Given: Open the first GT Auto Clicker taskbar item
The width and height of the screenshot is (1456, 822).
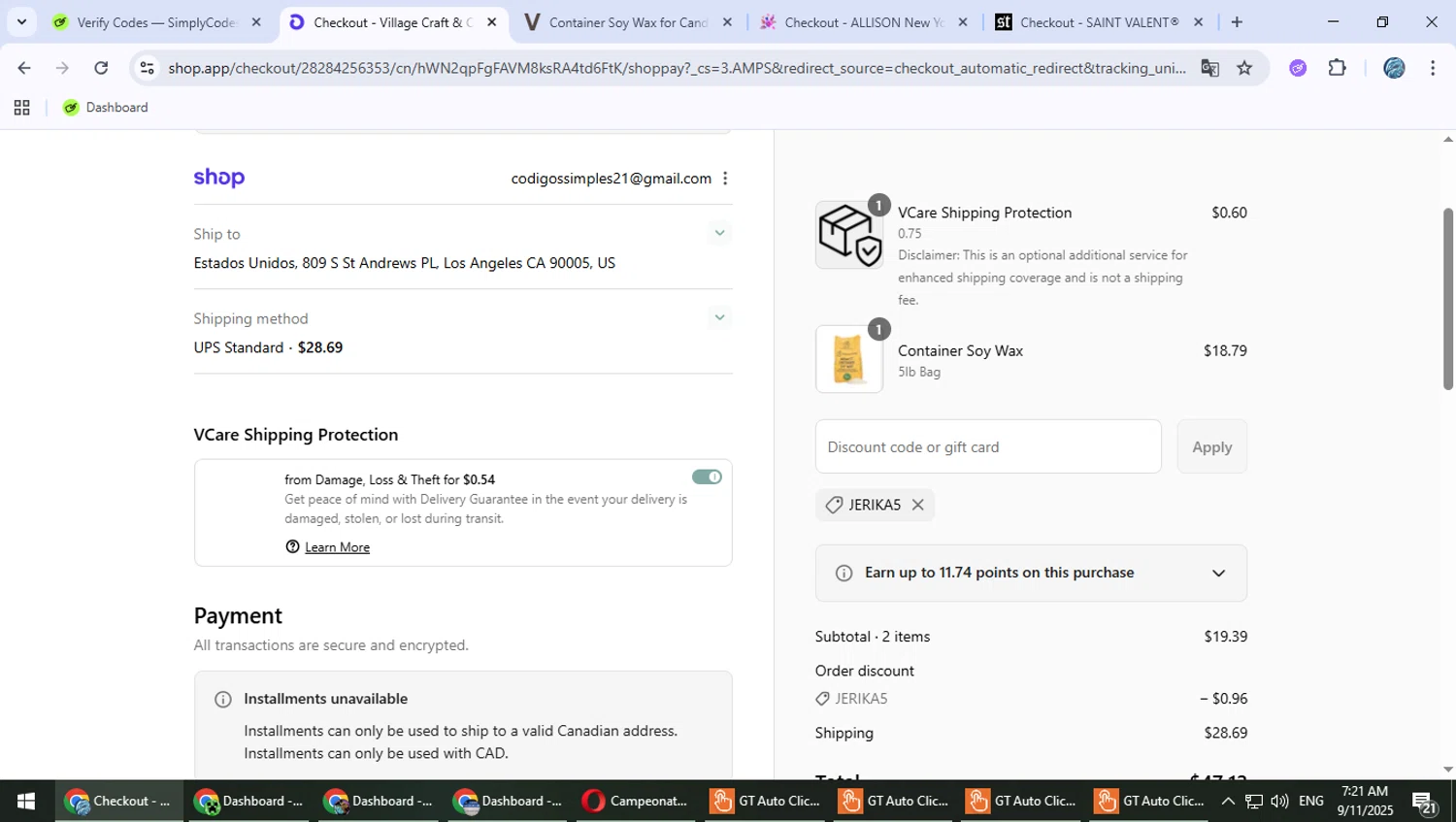Looking at the screenshot, I should (765, 801).
